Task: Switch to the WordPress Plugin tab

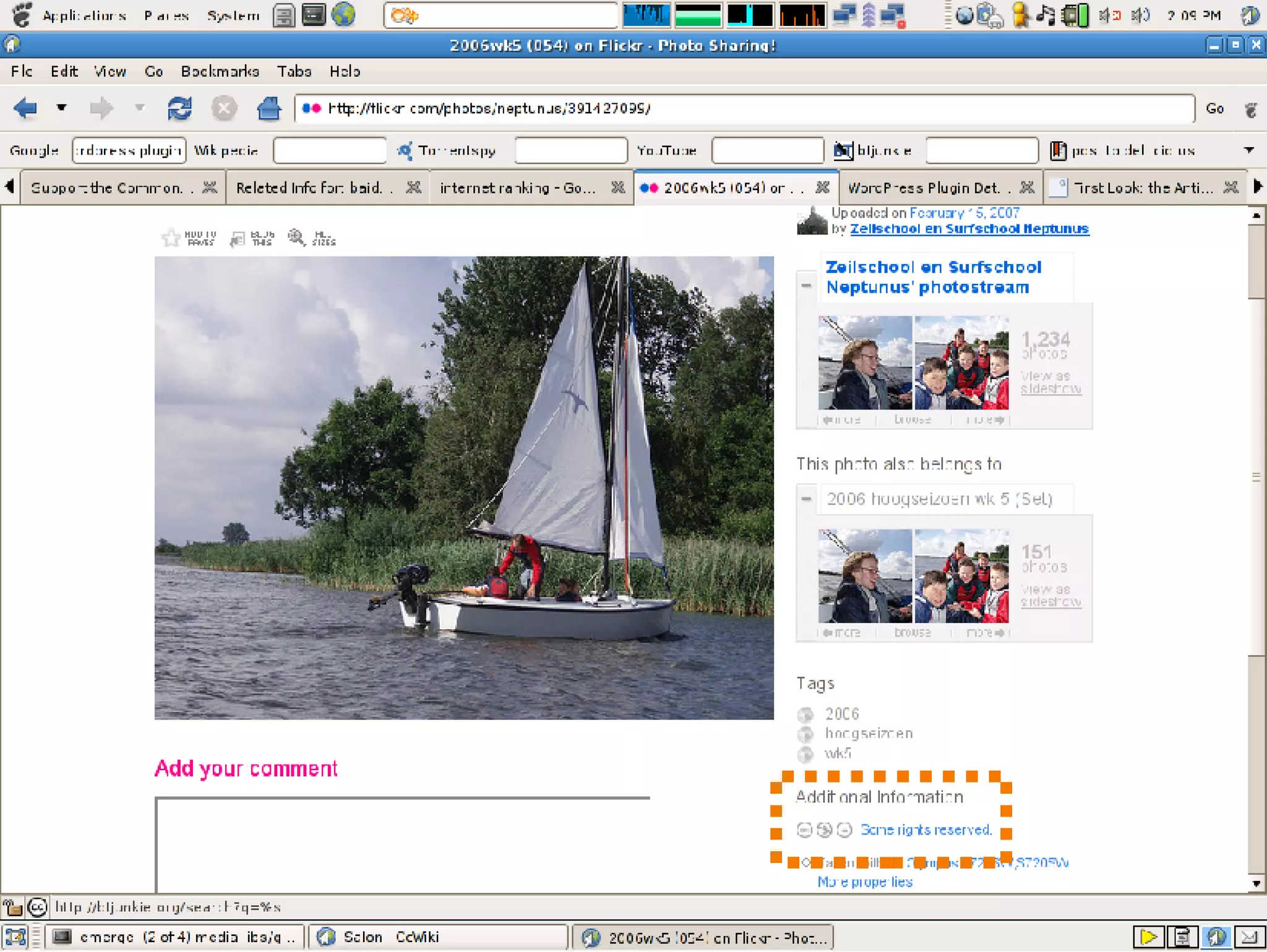Action: click(923, 187)
